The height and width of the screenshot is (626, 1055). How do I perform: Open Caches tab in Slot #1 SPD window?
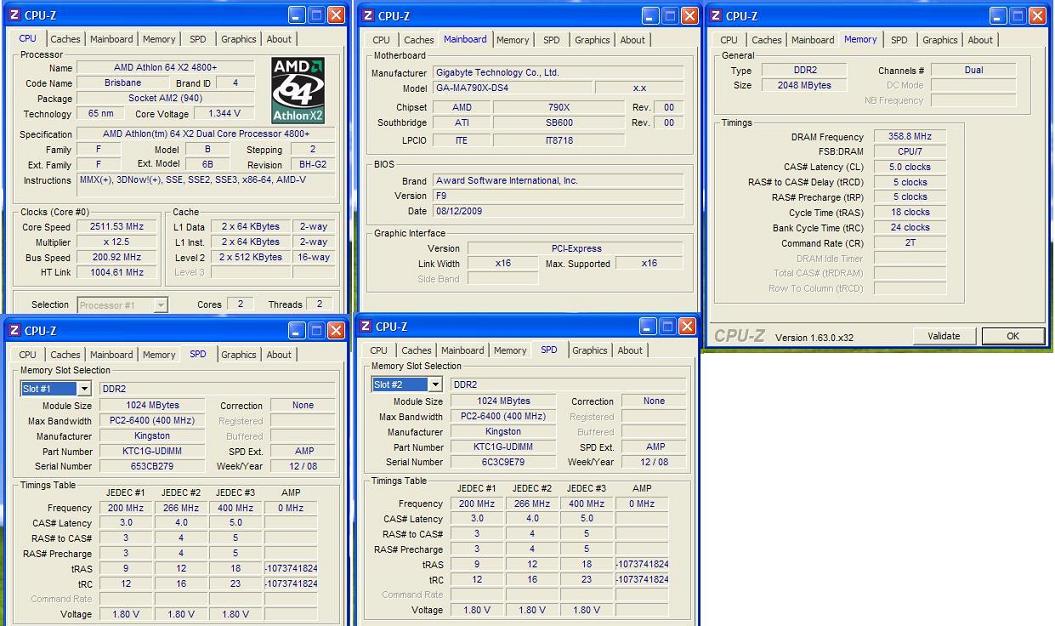click(65, 354)
